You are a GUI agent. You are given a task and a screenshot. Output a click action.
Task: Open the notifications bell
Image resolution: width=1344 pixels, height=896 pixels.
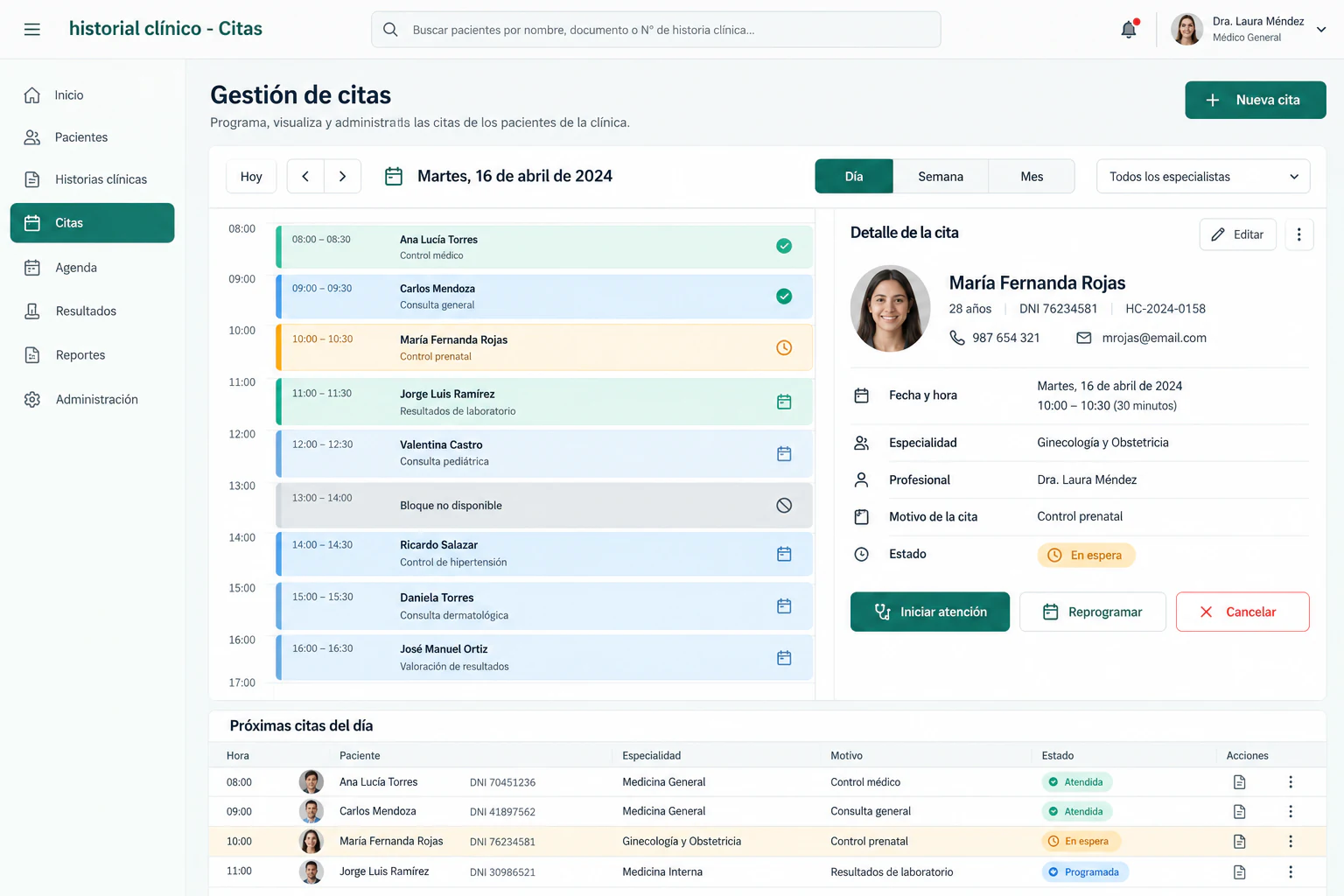pos(1129,30)
